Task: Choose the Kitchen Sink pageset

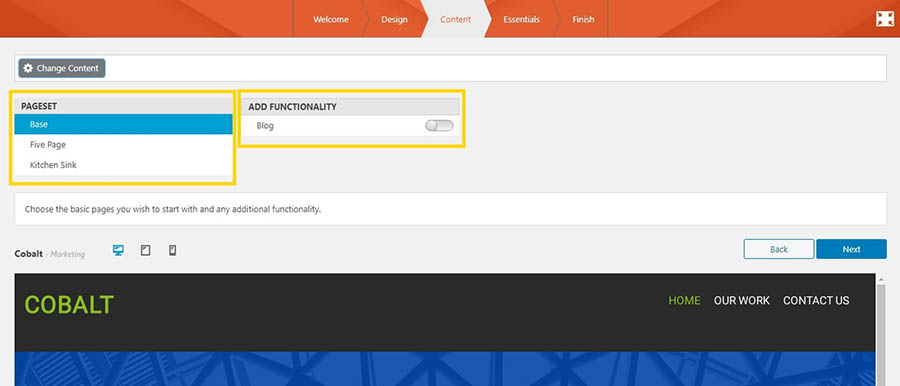Action: click(x=123, y=165)
